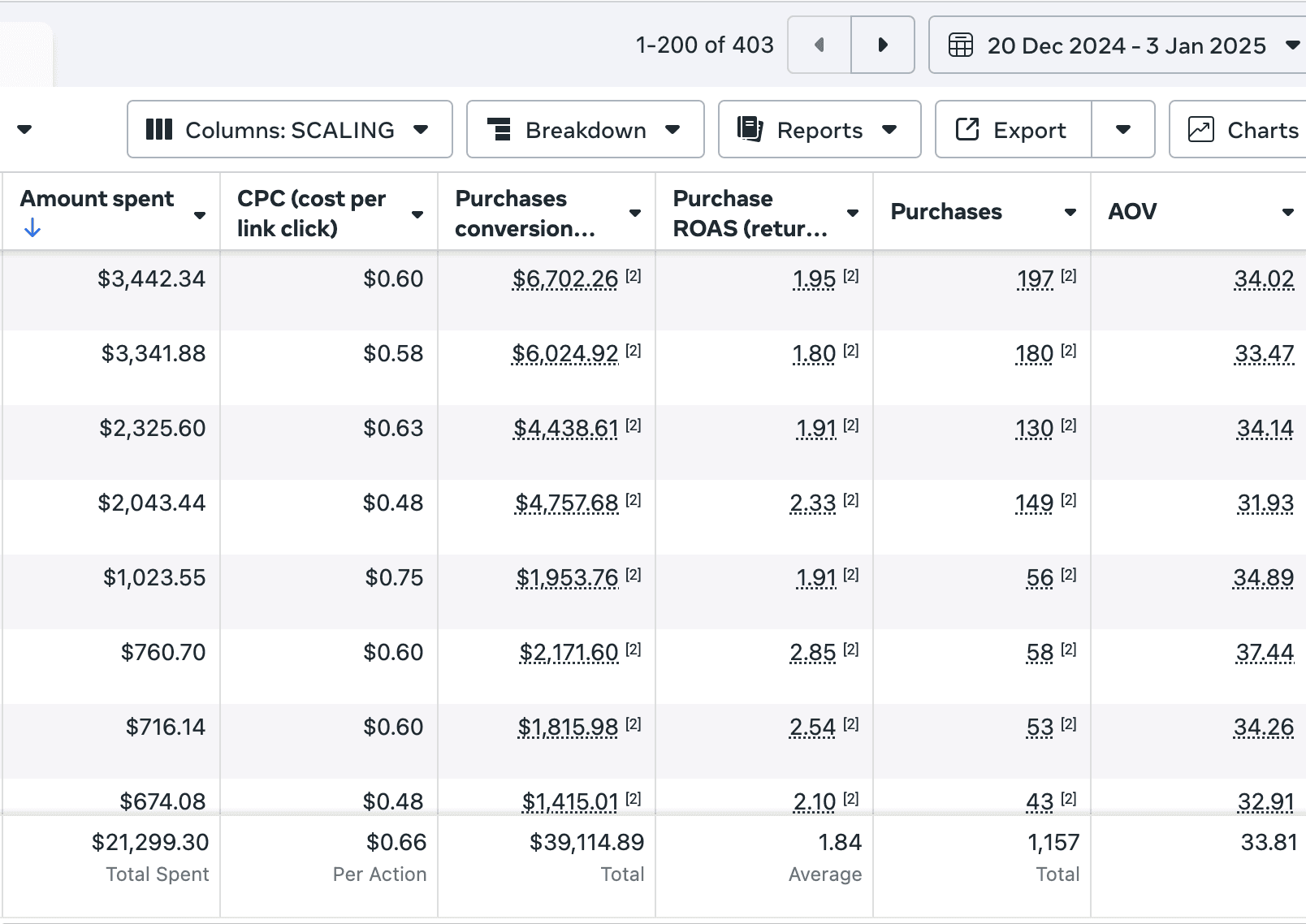This screenshot has width=1306, height=924.
Task: Click the Columns bars icon
Action: [159, 129]
